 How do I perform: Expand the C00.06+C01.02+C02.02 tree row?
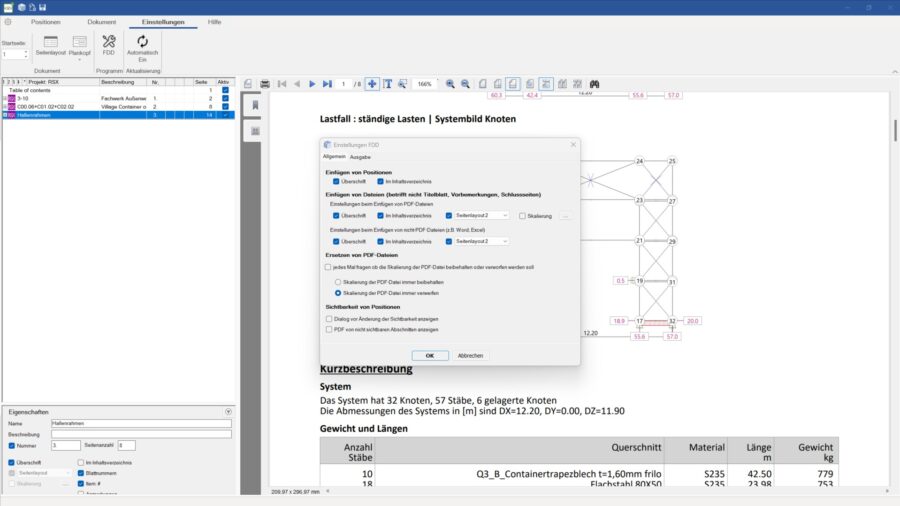pos(5,107)
